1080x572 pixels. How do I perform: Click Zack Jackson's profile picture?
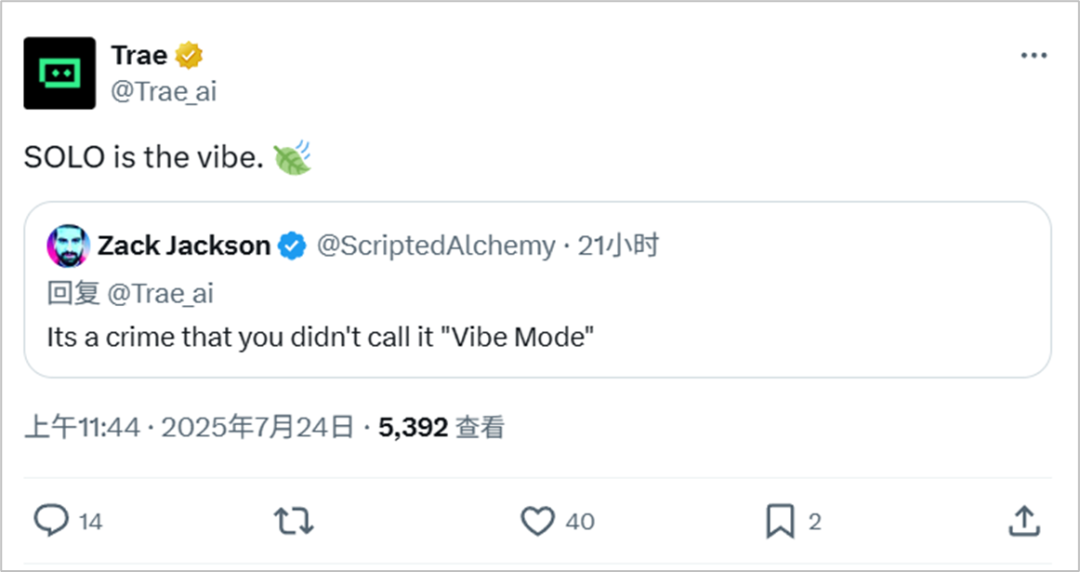(68, 246)
